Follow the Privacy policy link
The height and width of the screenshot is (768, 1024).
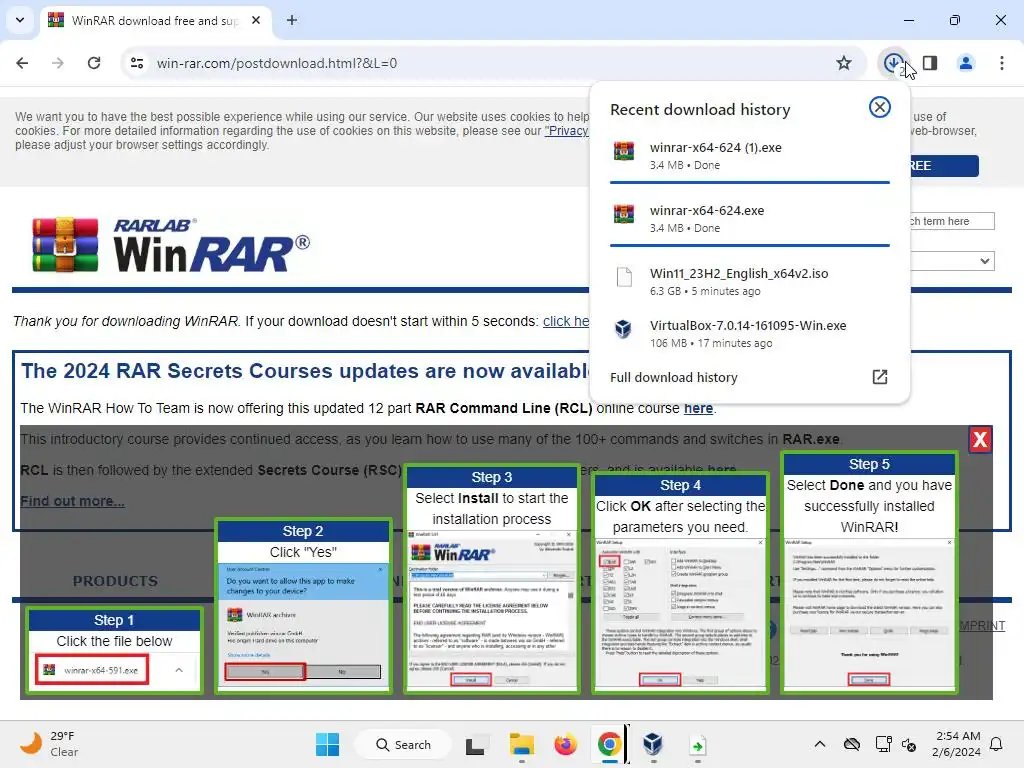pyautogui.click(x=567, y=131)
